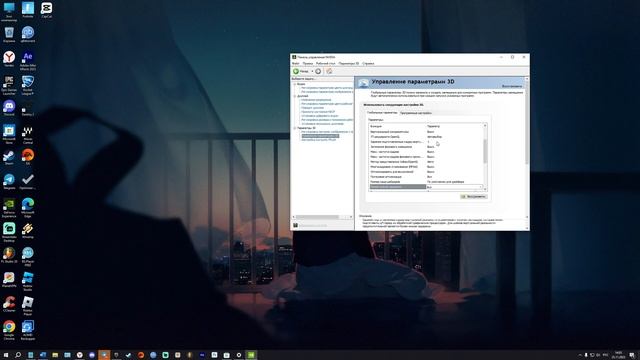The height and width of the screenshot is (360, 640).
Task: Open Корзина desktop icon
Action: pyautogui.click(x=9, y=34)
